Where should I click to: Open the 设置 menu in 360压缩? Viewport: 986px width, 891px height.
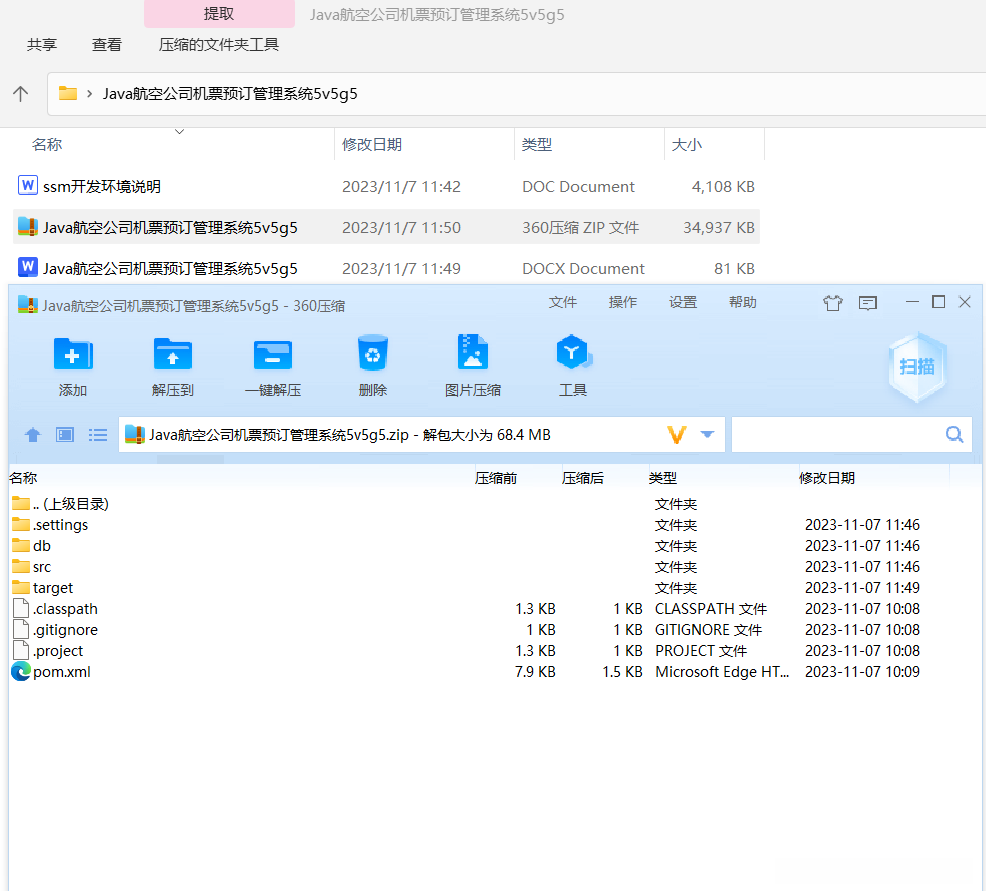pyautogui.click(x=682, y=302)
